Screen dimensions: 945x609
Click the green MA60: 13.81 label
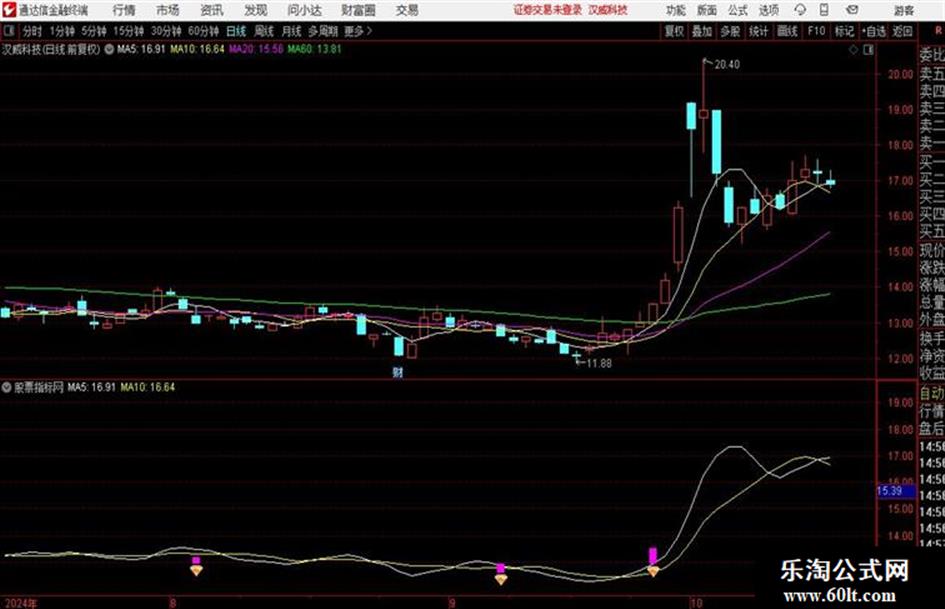(315, 49)
